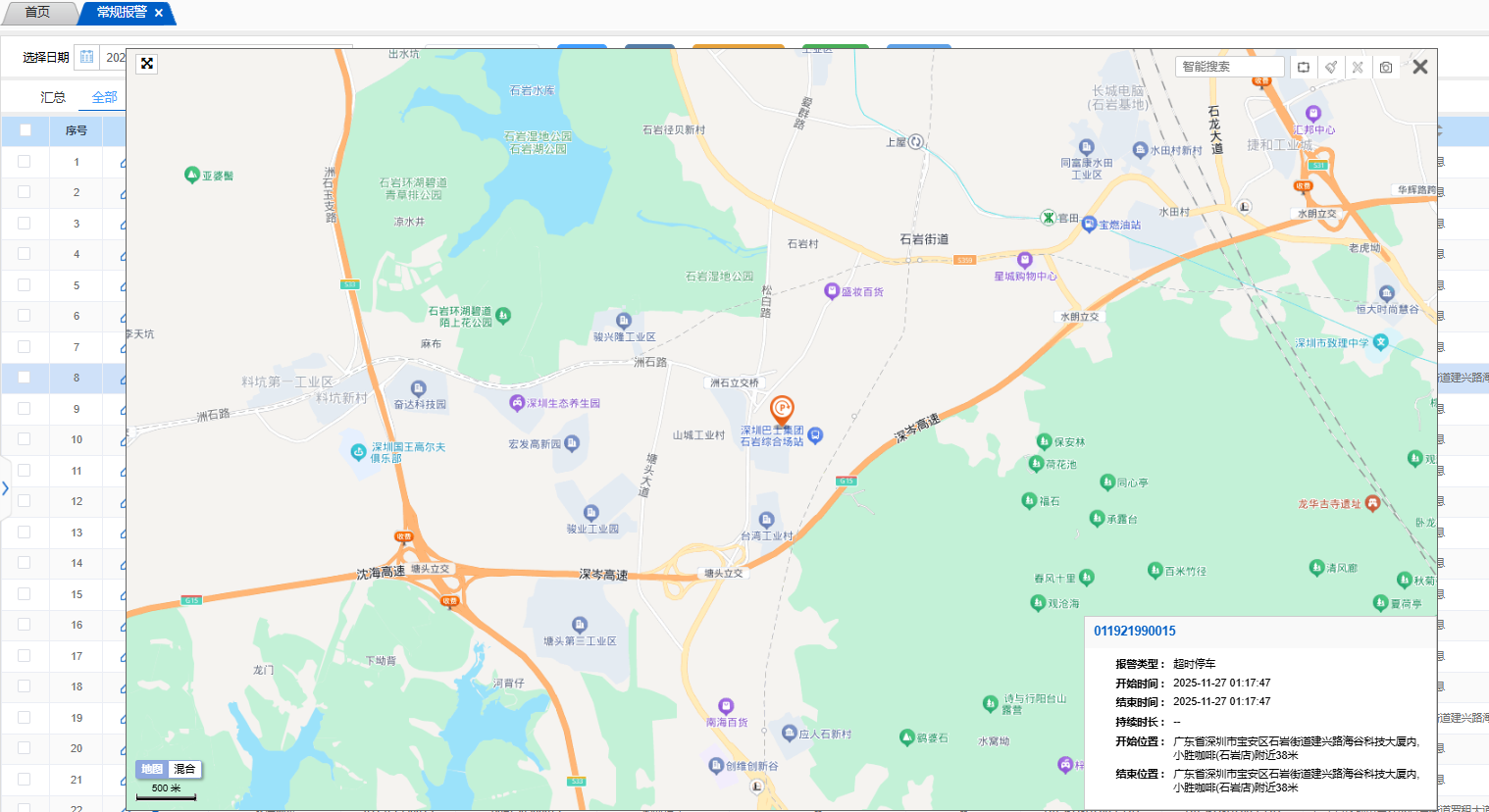Select checkbox for row 8
The image size is (1489, 812).
point(25,378)
